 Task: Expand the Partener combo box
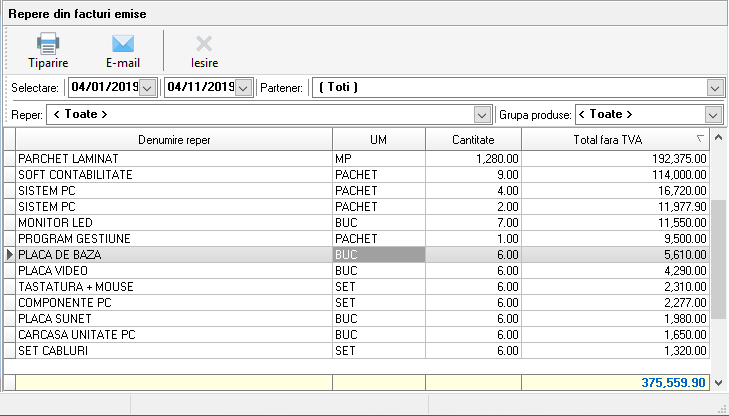point(714,88)
